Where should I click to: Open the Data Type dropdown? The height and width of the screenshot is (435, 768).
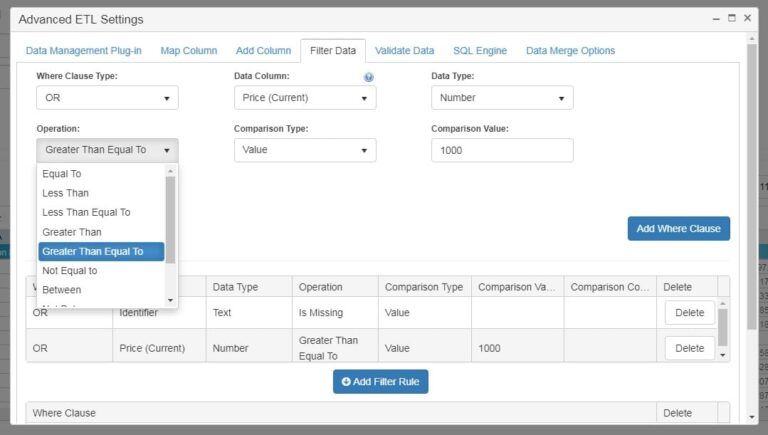pyautogui.click(x=502, y=98)
